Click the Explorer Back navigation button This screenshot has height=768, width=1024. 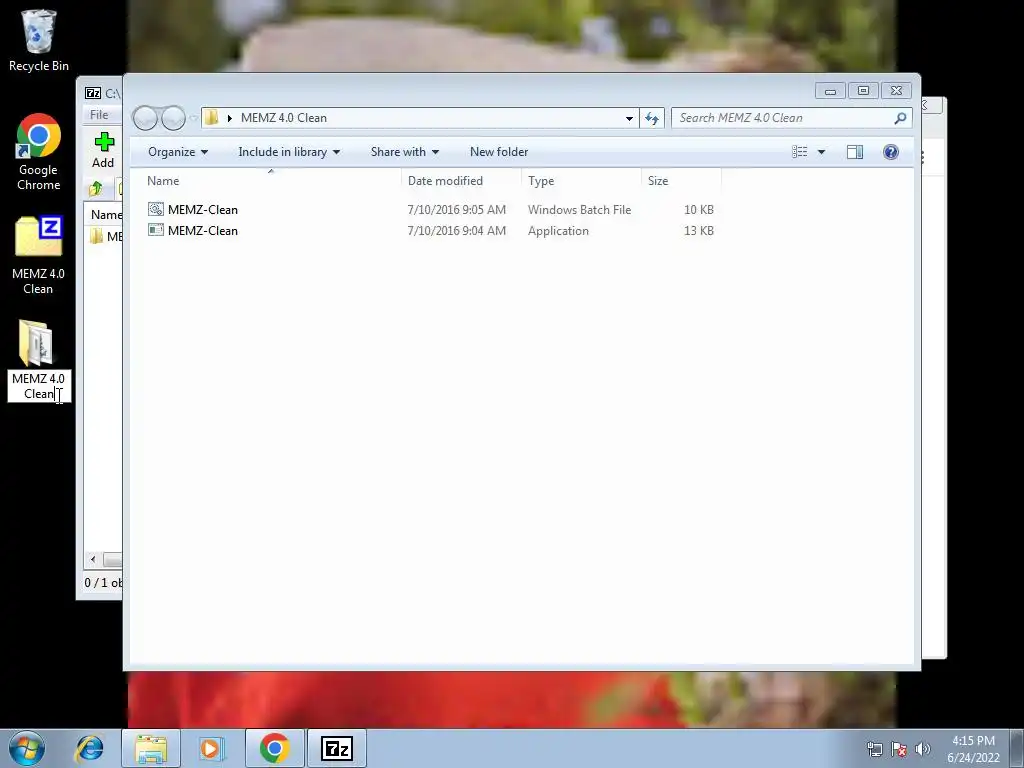(145, 118)
